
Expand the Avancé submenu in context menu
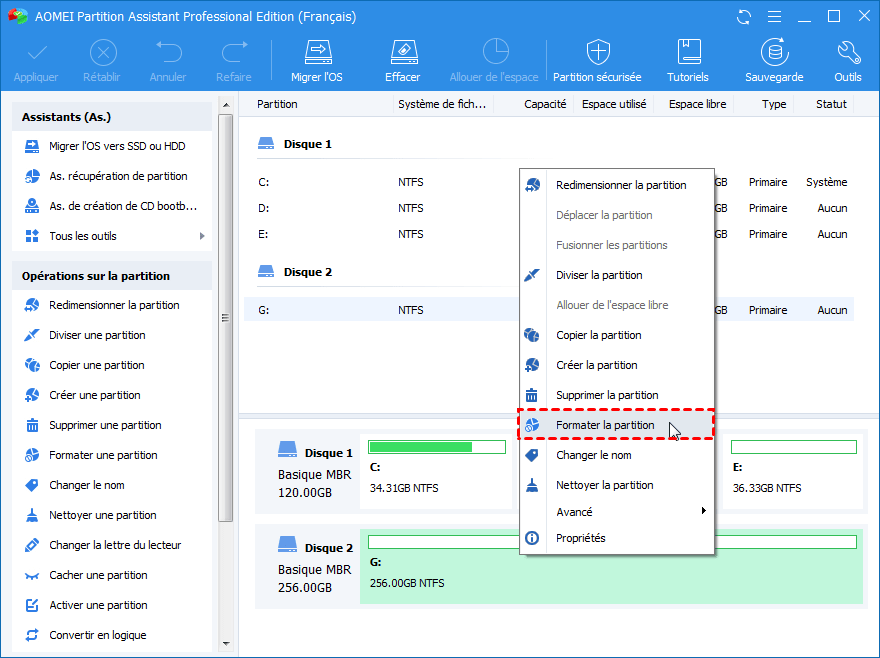[x=616, y=512]
